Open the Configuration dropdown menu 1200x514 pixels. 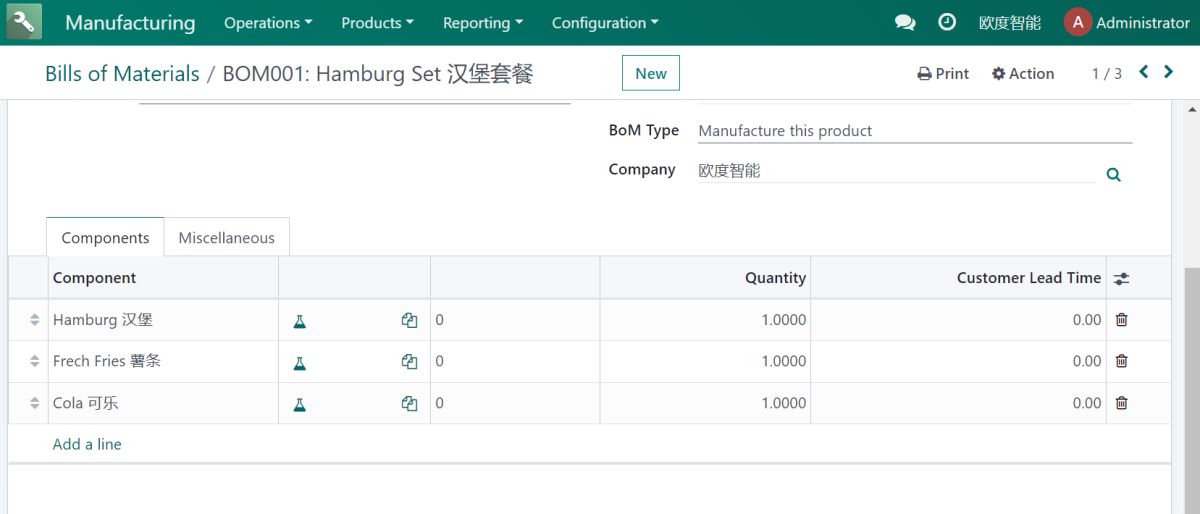click(x=605, y=22)
